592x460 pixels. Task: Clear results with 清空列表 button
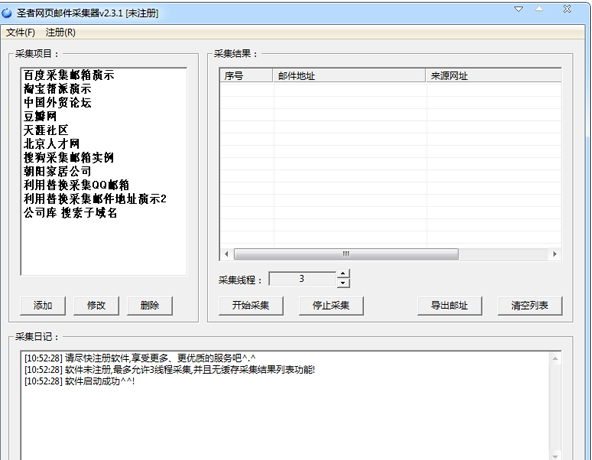[x=530, y=305]
